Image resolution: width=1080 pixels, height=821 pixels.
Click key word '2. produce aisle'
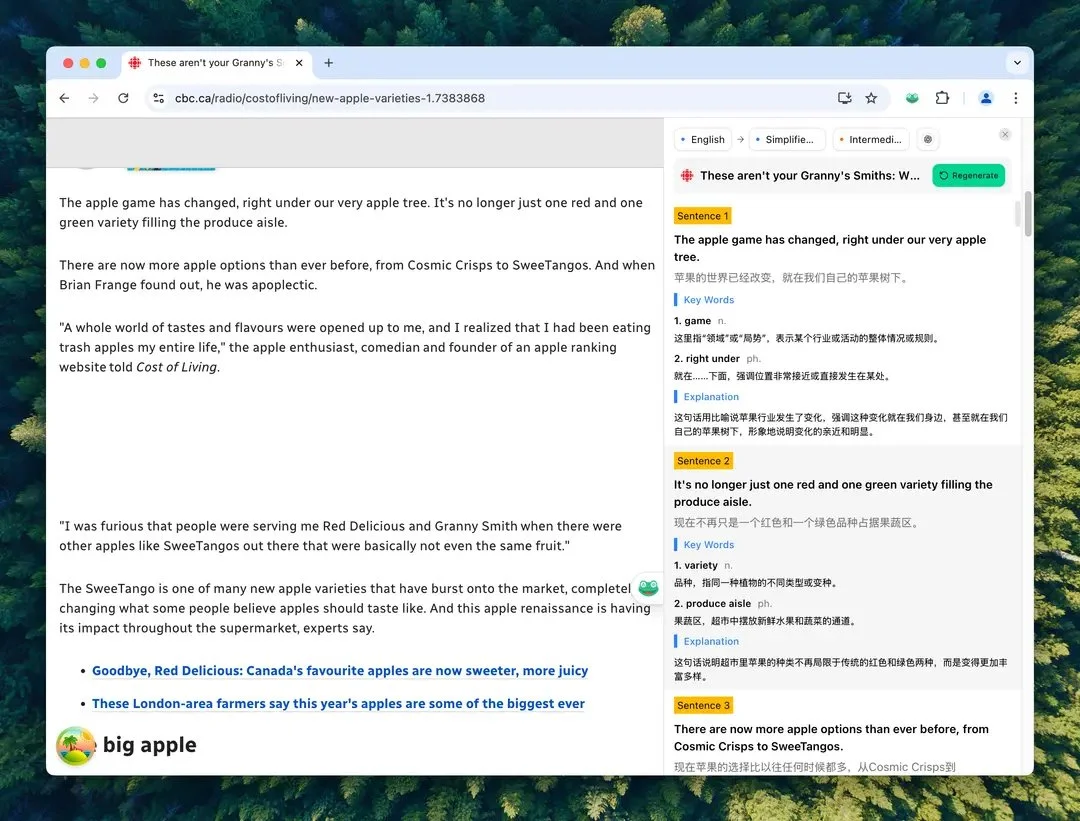pyautogui.click(x=712, y=603)
